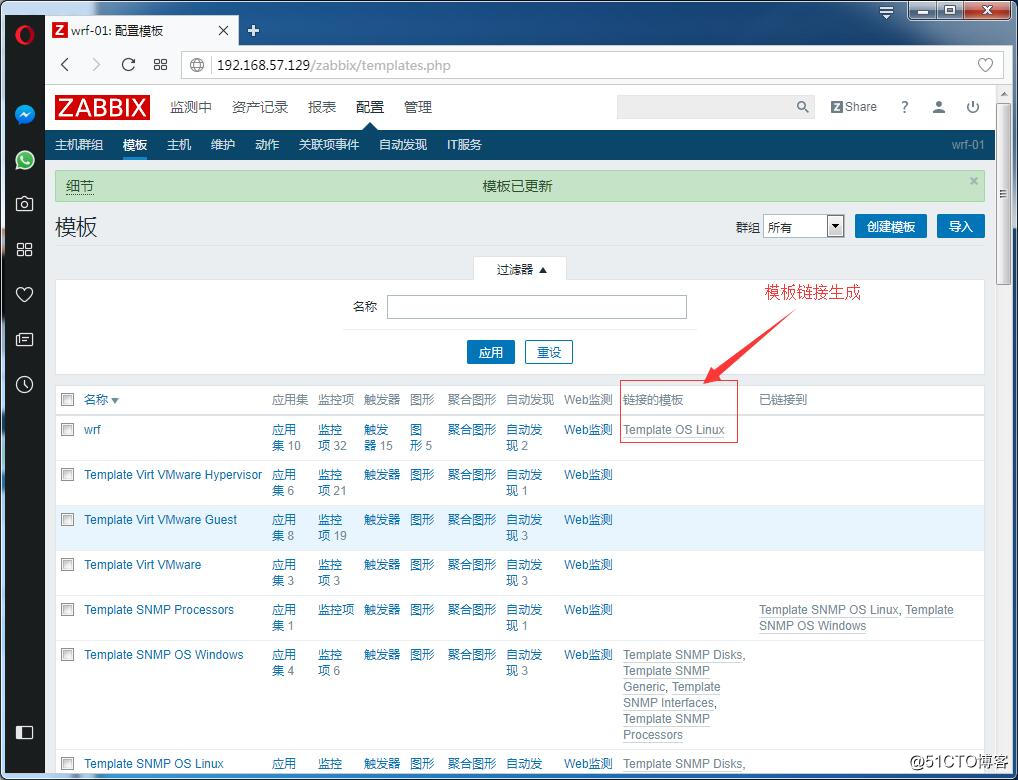Collapse the 过滤器 filter panel
1018x780 pixels.
tap(520, 270)
